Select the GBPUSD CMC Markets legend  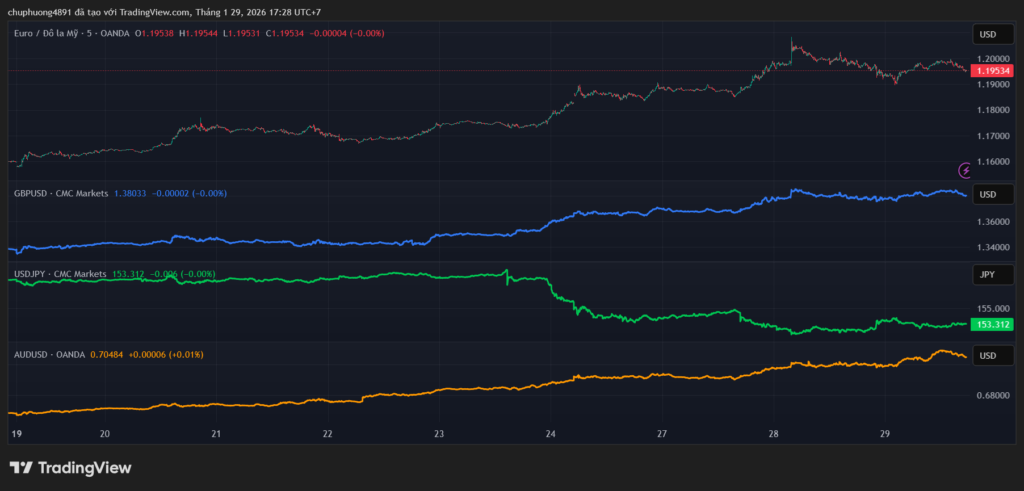[x=60, y=193]
